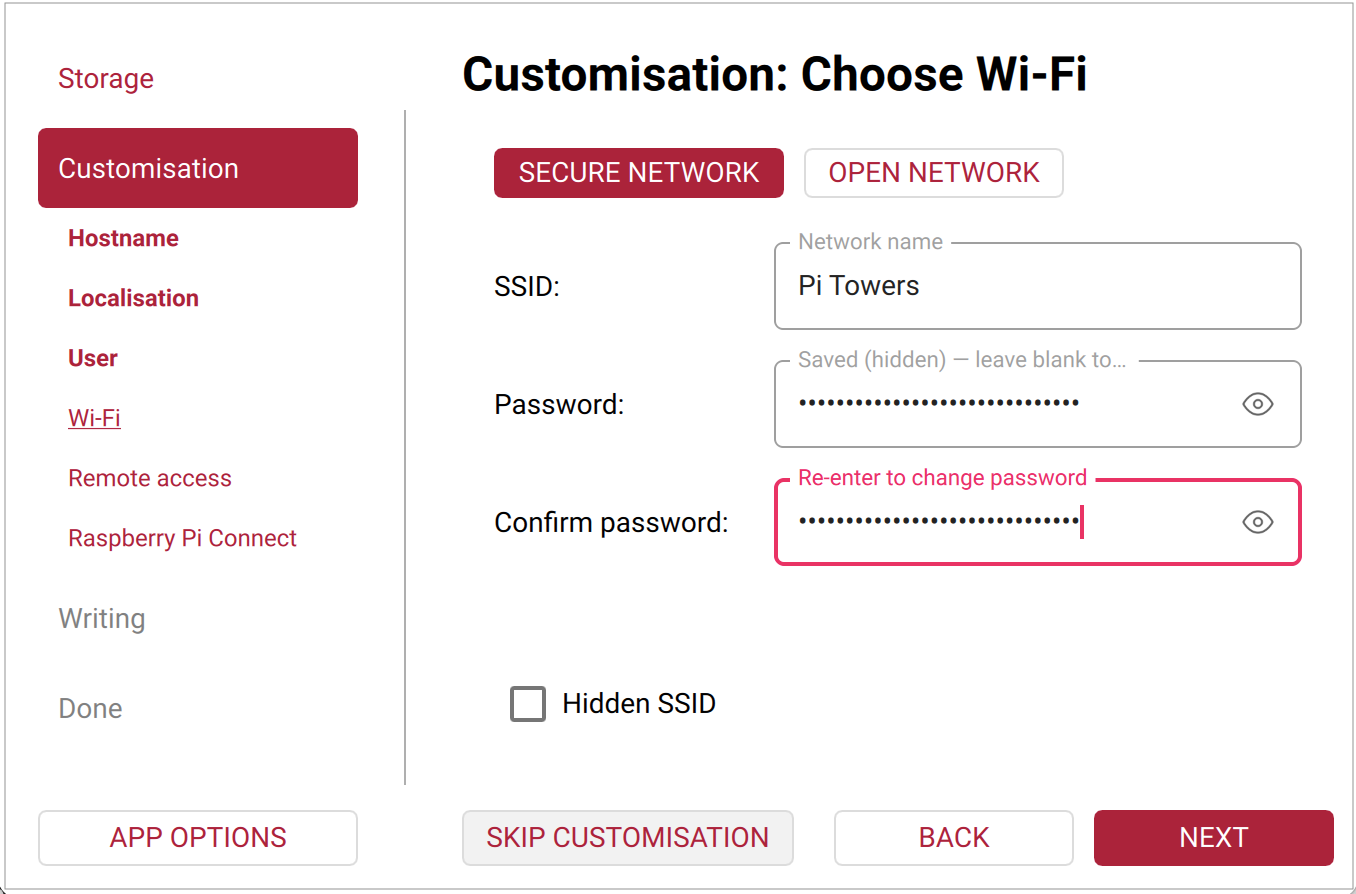Reveal the Wi-Fi password with the eye icon
This screenshot has height=894, width=1356.
[x=1257, y=404]
